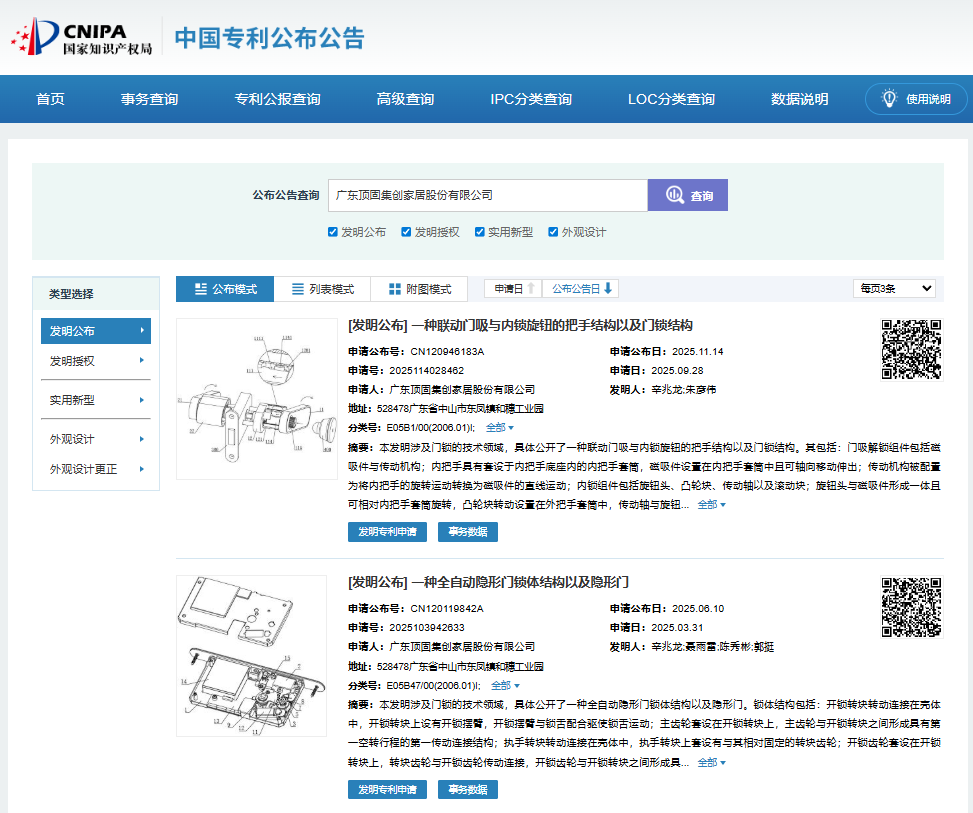Open 专利公报查询 in the navigation bar
This screenshot has width=973, height=813.
click(277, 99)
